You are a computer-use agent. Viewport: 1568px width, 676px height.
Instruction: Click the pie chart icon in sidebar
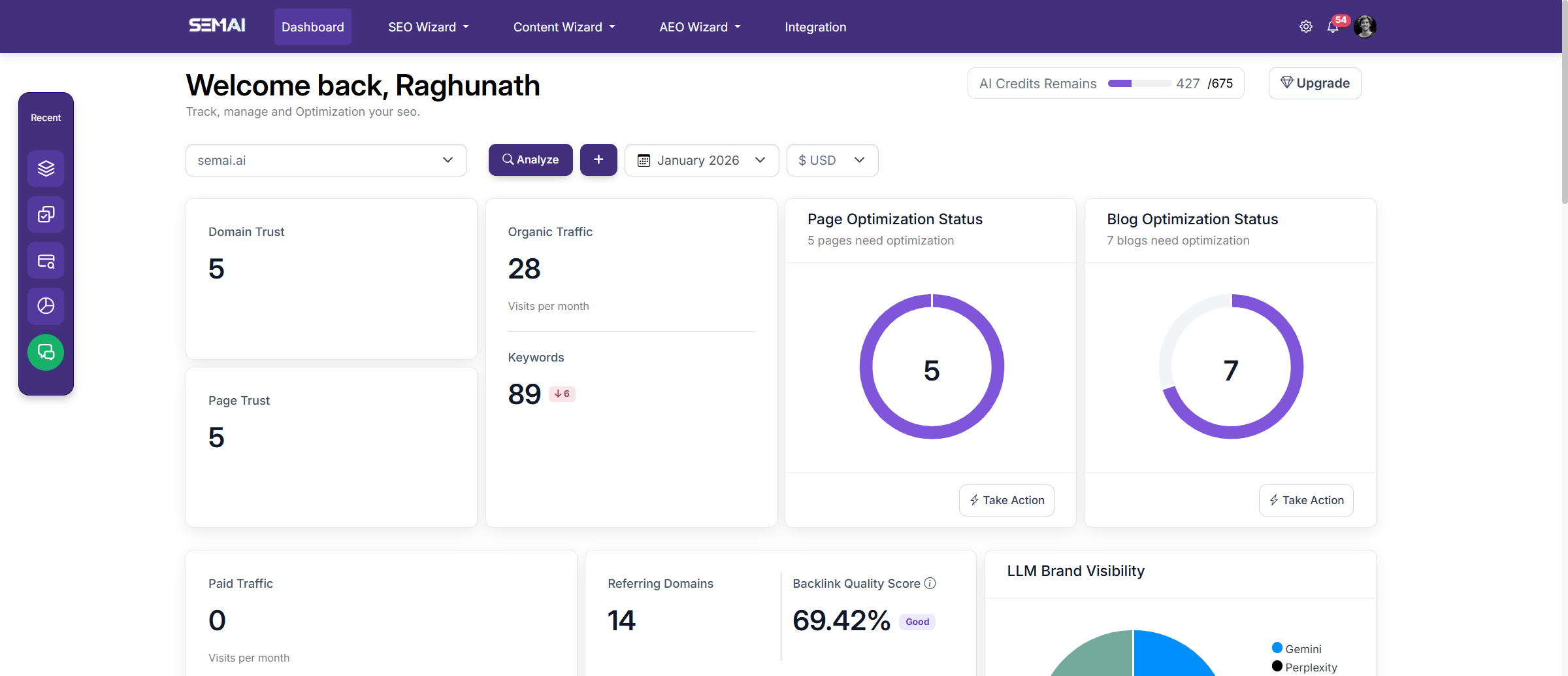[46, 306]
